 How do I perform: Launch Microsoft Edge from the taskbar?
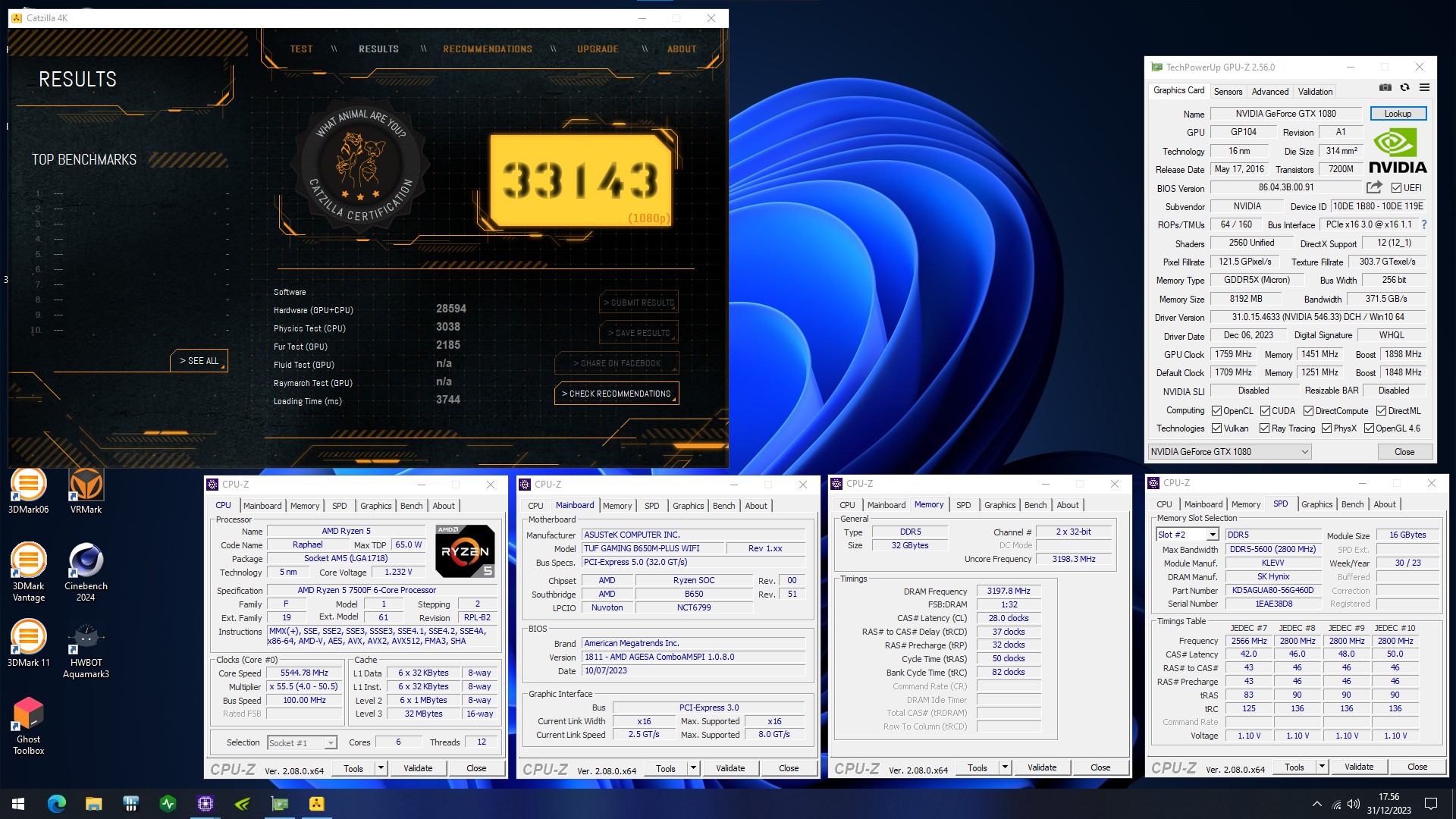pos(57,803)
